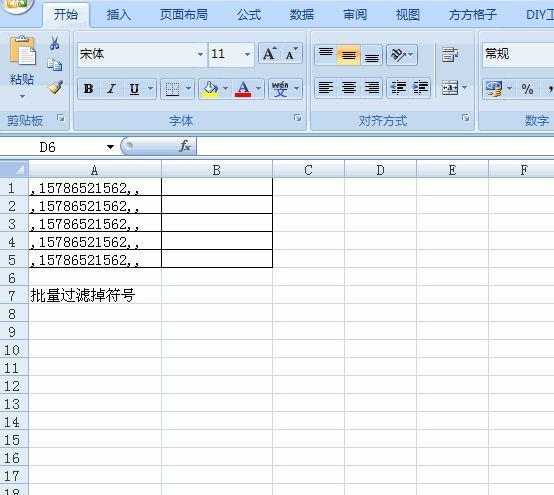Click the Cut scissors icon
554x495 pixels.
click(54, 43)
